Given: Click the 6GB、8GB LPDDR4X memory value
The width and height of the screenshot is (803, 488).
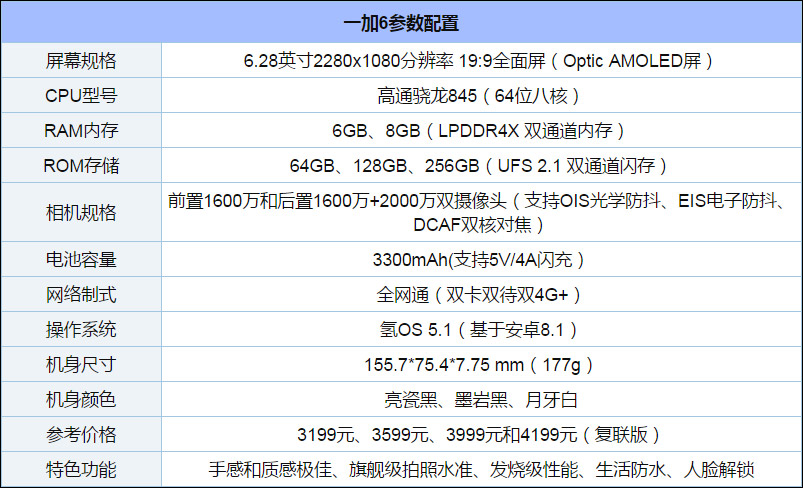Looking at the screenshot, I should click(x=478, y=131).
